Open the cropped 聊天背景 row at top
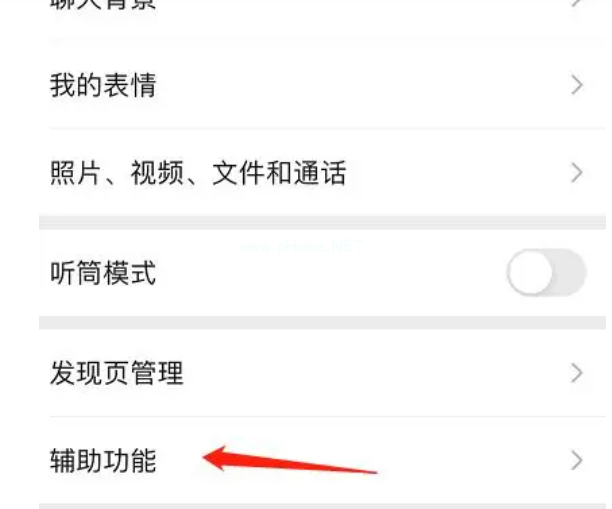This screenshot has height=509, width=612. 322,16
